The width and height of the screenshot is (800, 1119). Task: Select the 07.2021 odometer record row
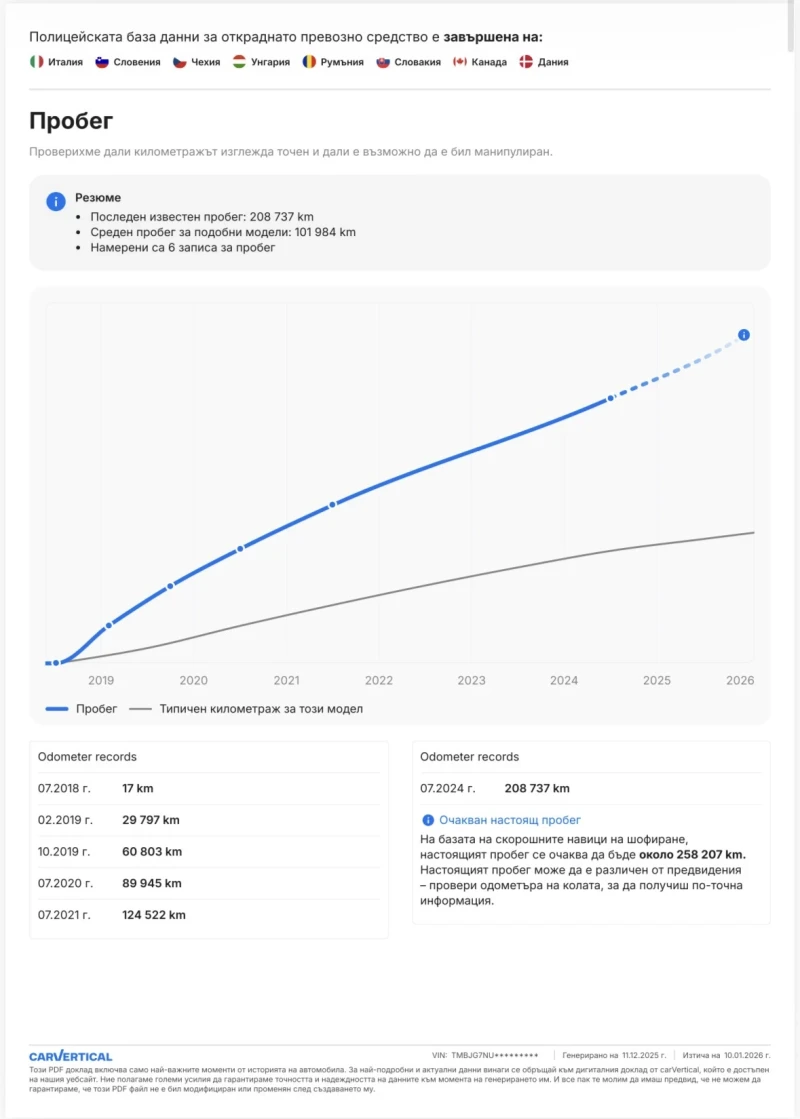(x=209, y=915)
